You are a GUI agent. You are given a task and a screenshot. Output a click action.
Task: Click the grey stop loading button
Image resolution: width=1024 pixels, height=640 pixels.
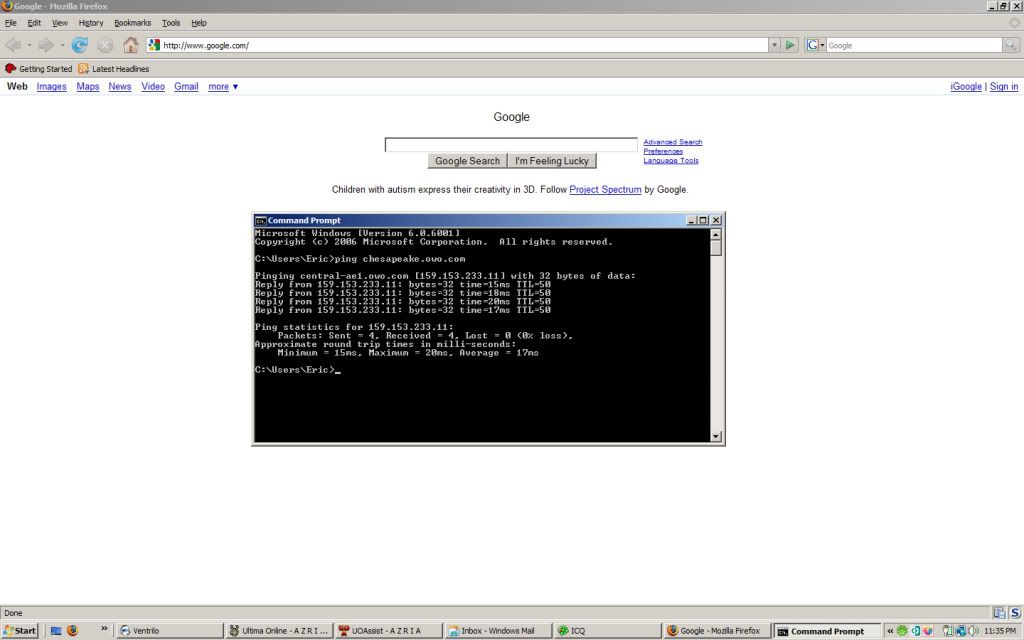pos(104,45)
